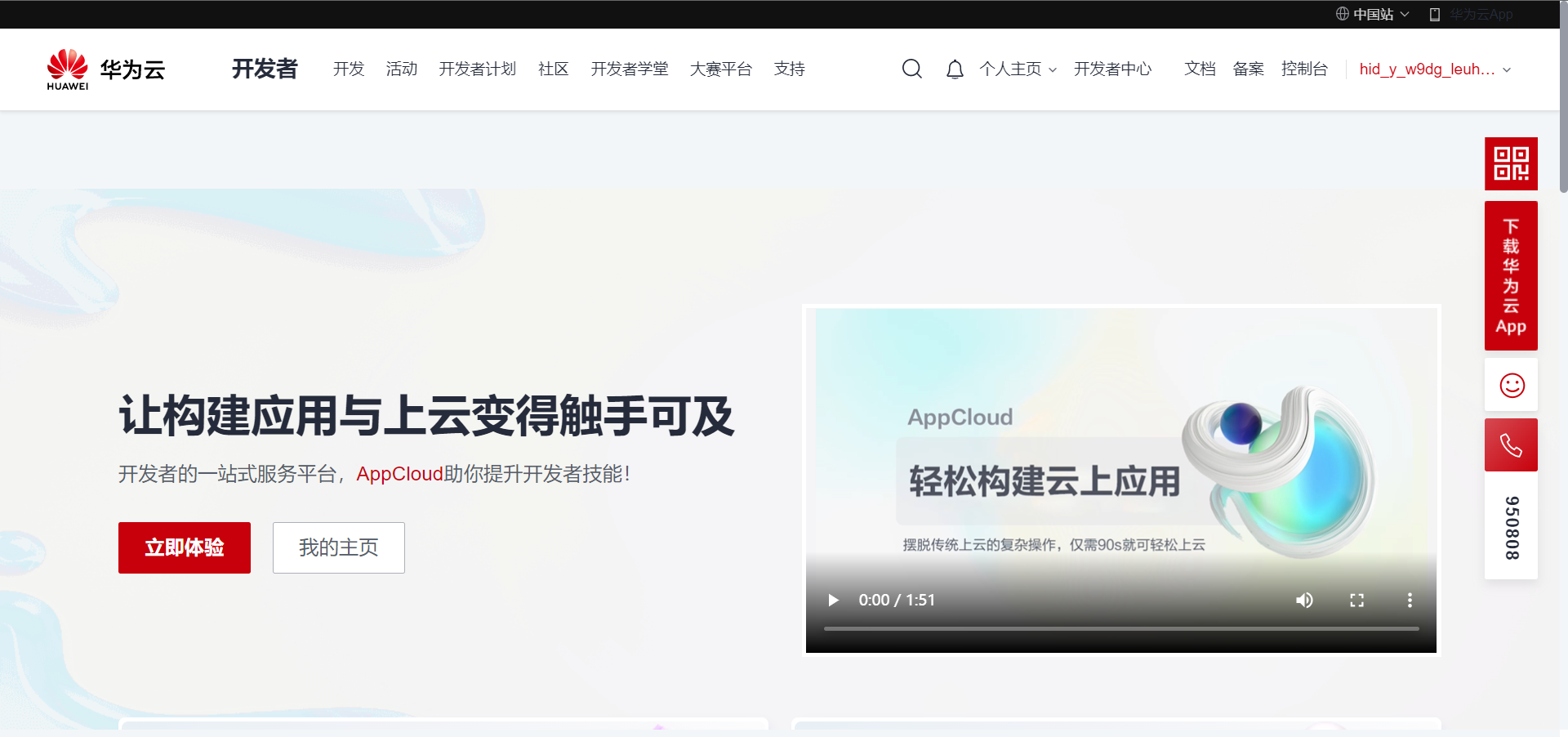Show the QR code panel
Screen dimensions: 1568x737
tap(1511, 163)
